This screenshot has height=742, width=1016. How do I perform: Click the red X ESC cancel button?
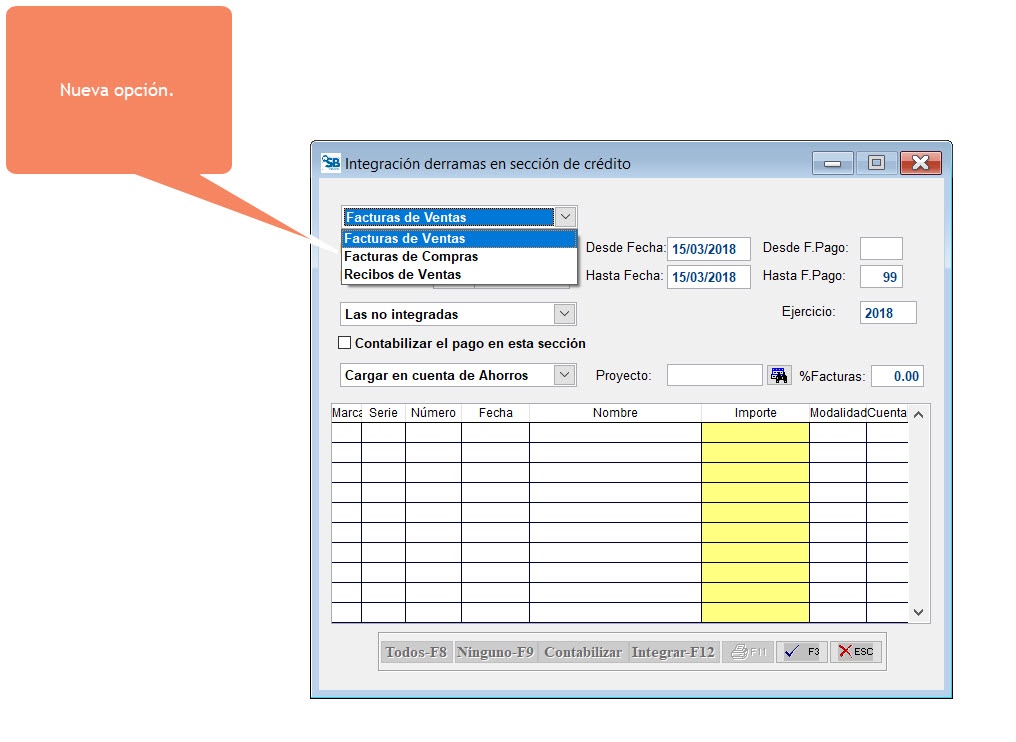point(856,652)
